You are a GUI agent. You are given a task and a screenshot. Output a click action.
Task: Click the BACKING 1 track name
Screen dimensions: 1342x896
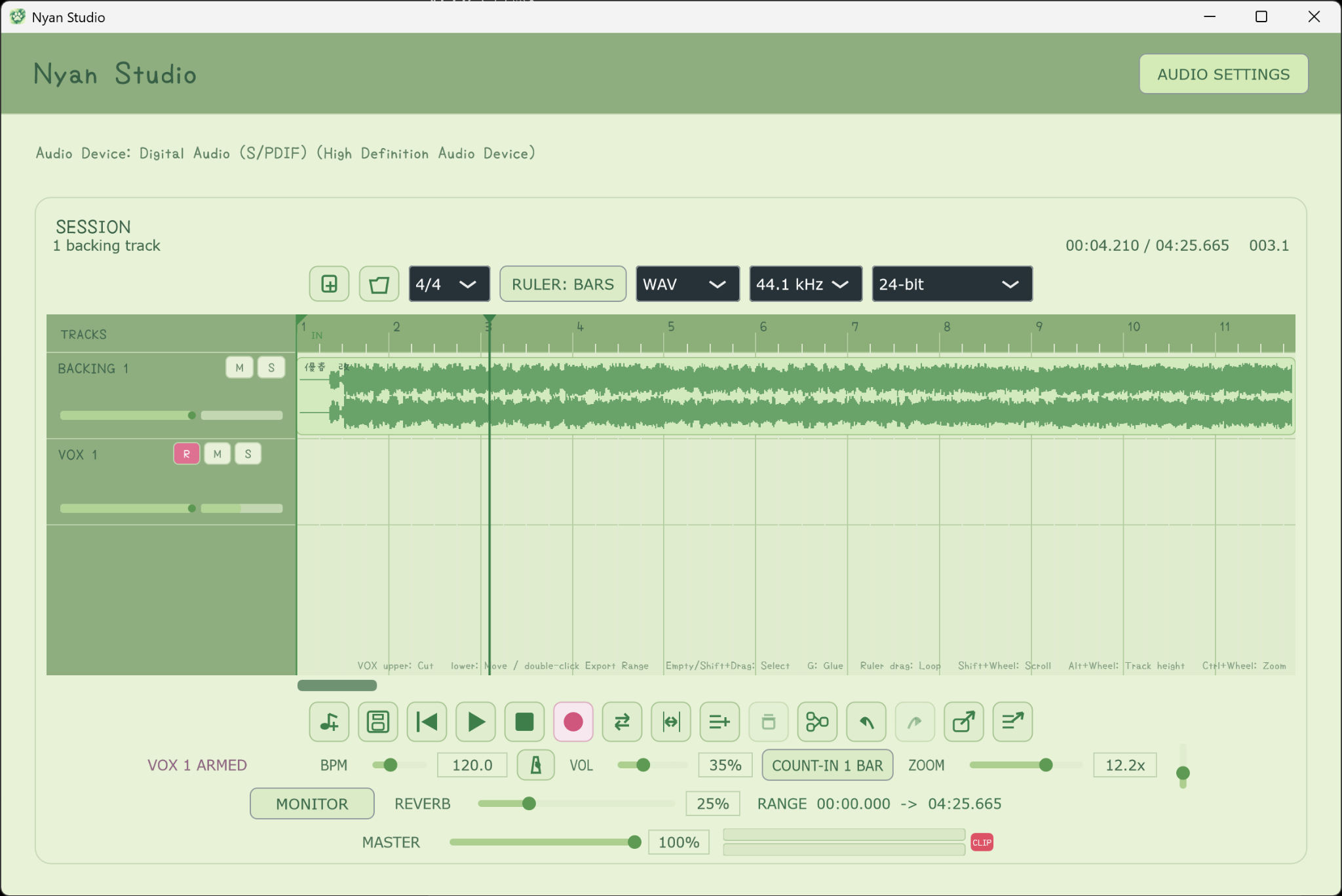coord(93,369)
